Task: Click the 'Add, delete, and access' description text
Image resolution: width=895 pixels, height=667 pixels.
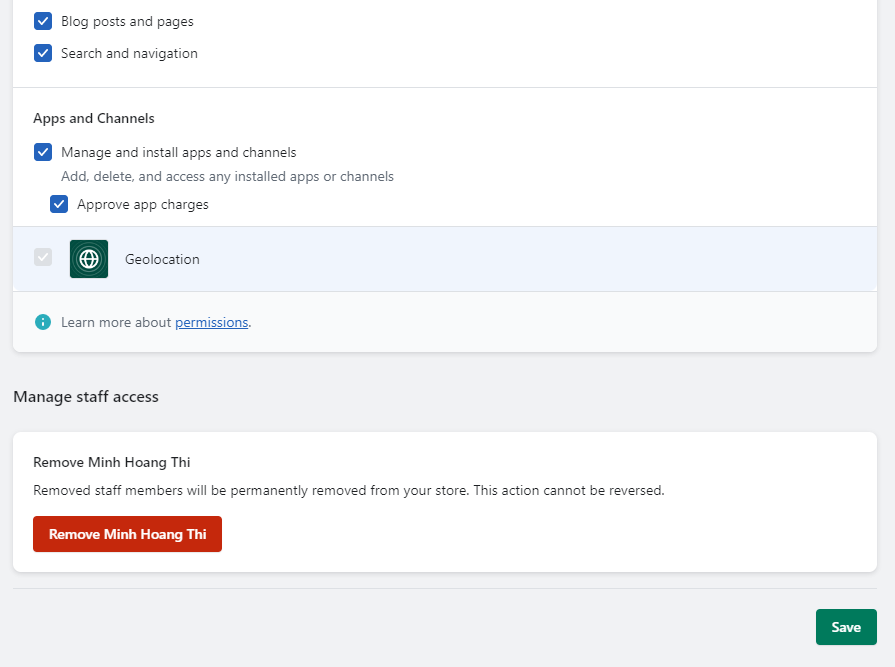Action: click(227, 176)
